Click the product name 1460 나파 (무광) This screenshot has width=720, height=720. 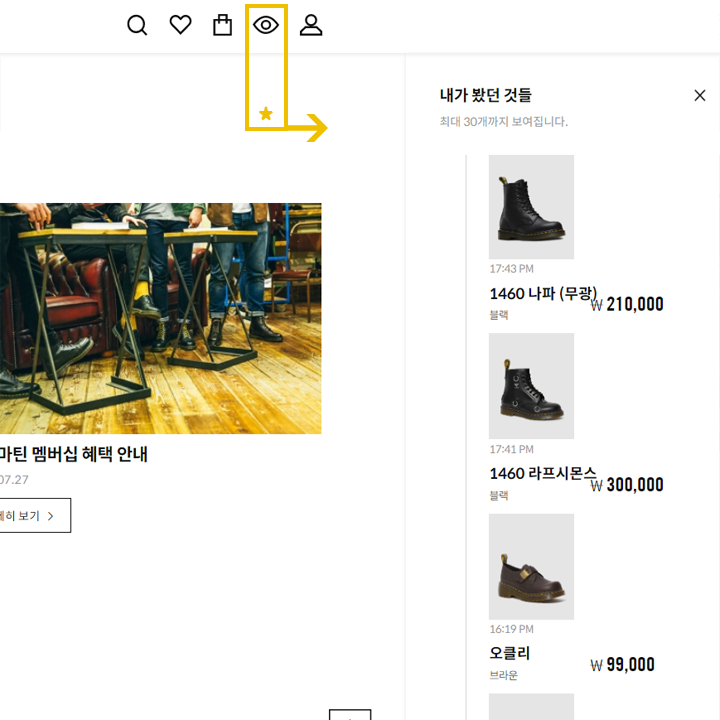543,293
